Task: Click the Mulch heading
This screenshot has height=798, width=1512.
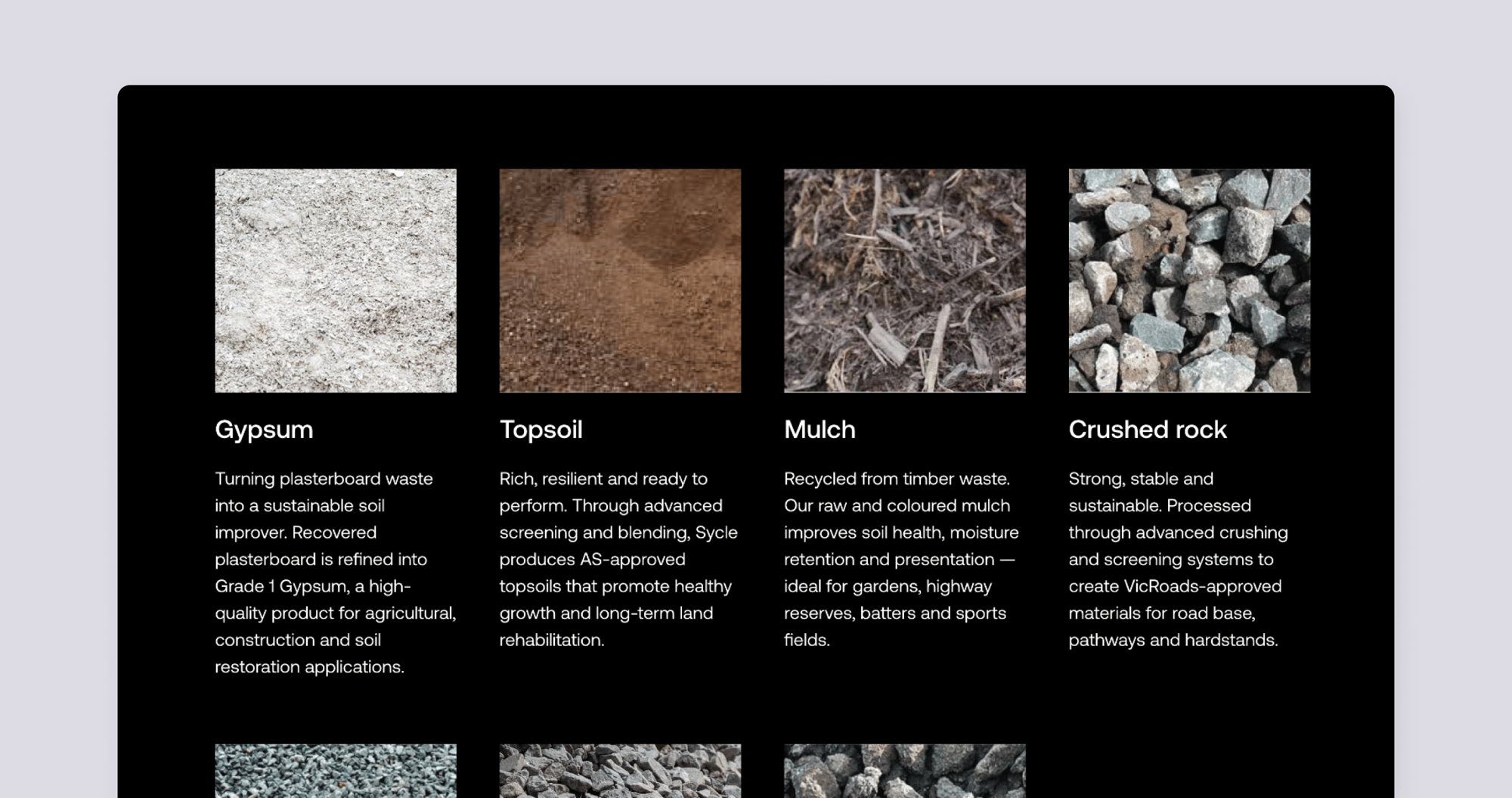Action: click(x=820, y=430)
